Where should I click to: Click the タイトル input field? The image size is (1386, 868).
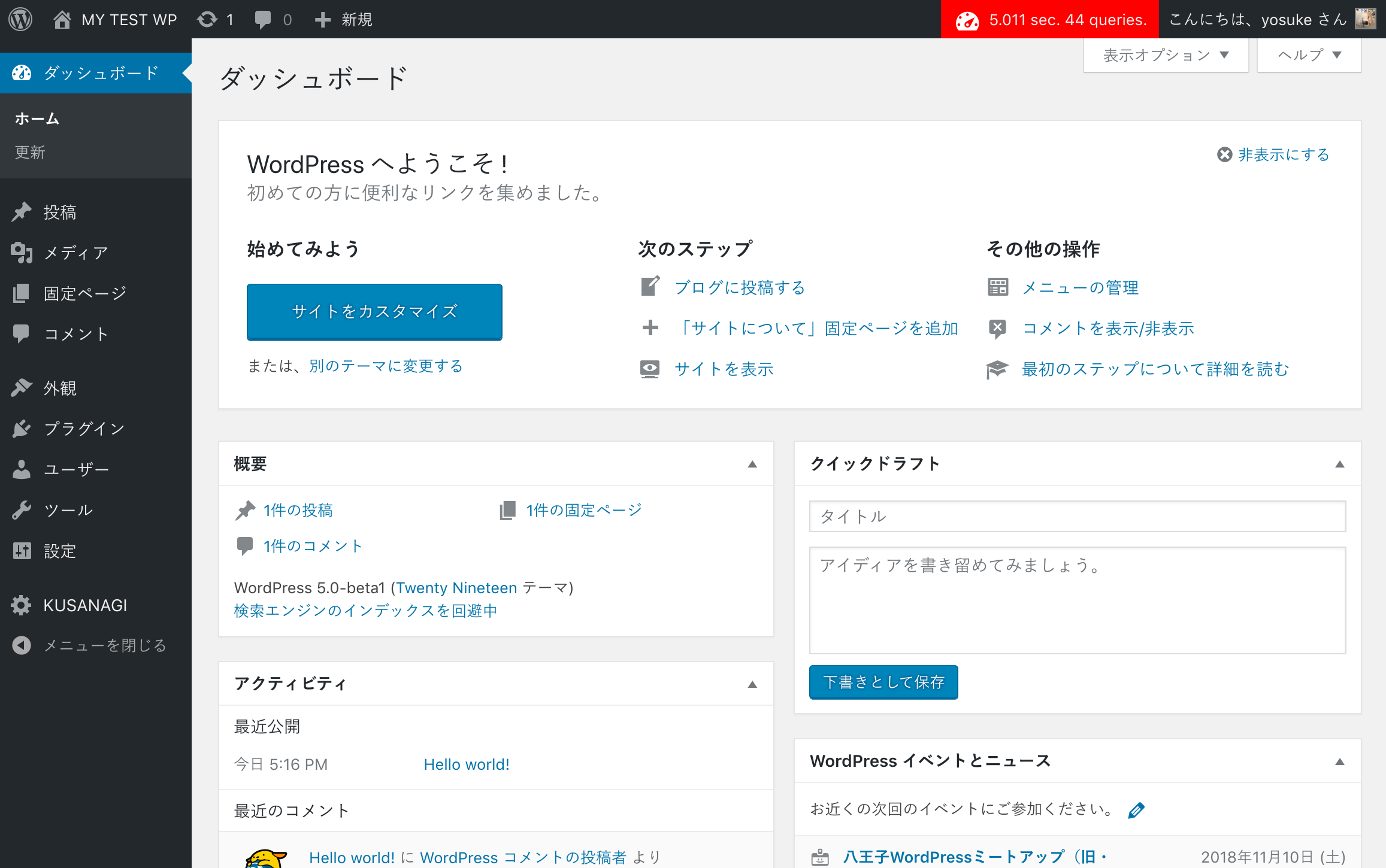1077,516
